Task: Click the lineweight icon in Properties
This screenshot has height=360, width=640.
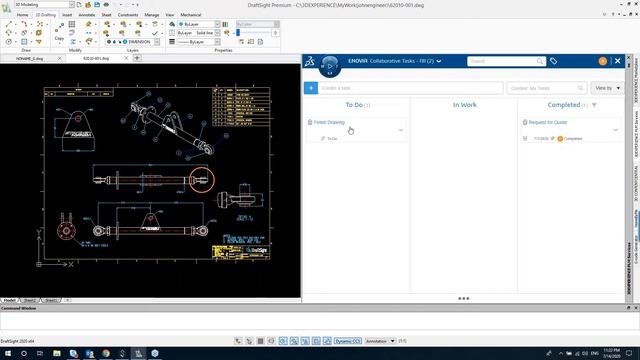Action: pyautogui.click(x=172, y=42)
